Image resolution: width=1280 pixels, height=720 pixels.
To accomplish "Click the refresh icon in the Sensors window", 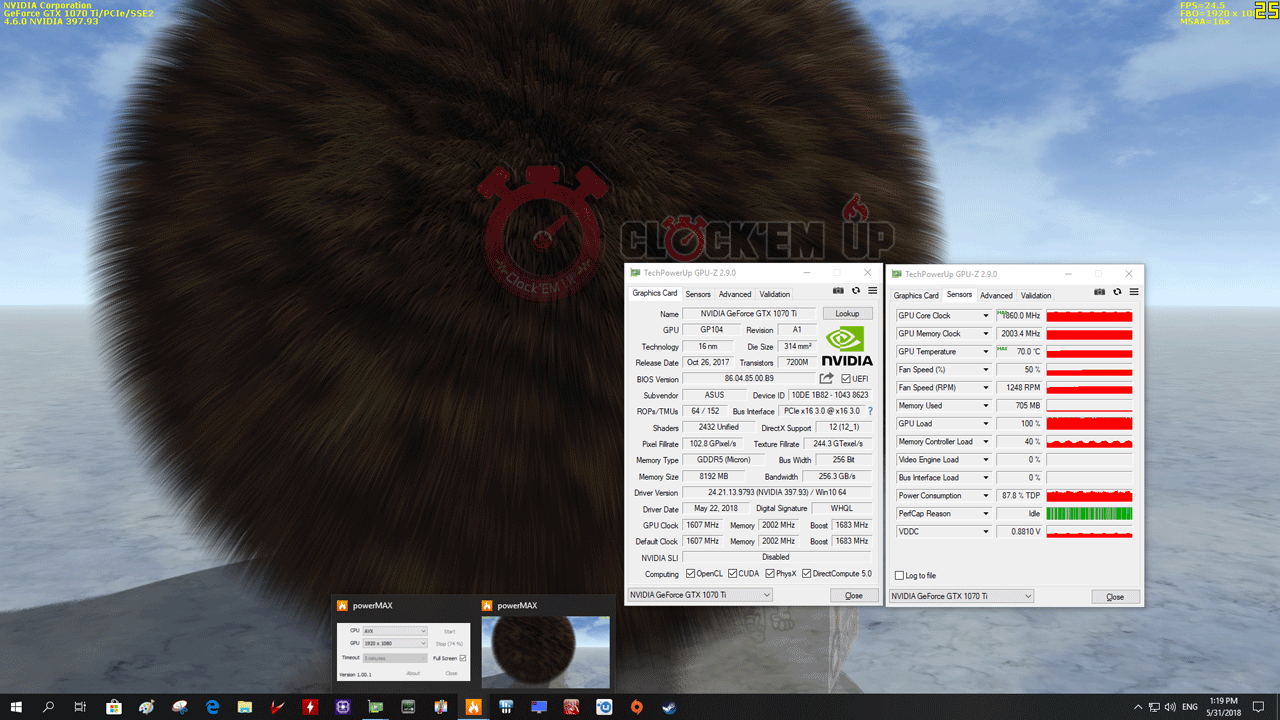I will coord(1116,292).
